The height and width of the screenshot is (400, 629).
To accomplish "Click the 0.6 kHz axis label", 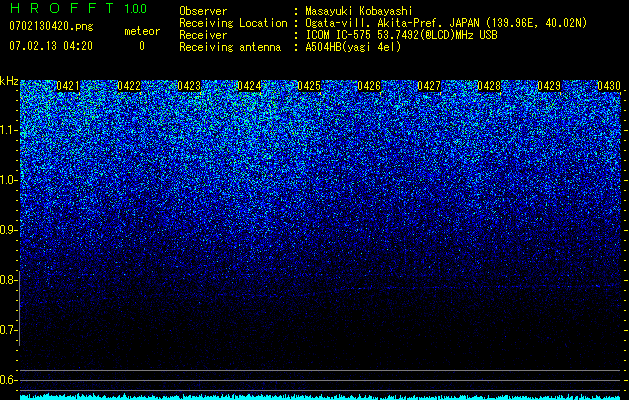I will pos(9,380).
